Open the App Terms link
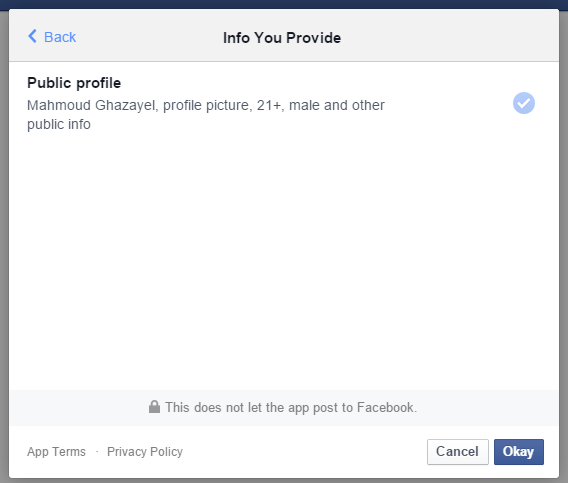 pos(57,451)
